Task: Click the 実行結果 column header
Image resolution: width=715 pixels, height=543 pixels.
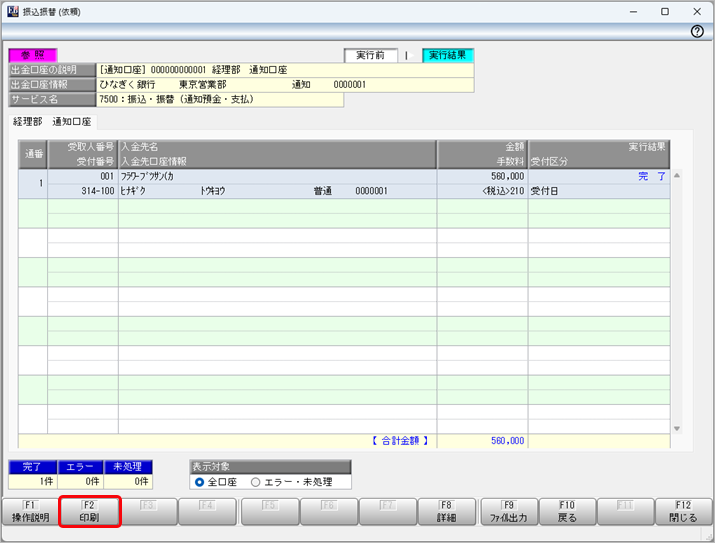Action: click(647, 147)
